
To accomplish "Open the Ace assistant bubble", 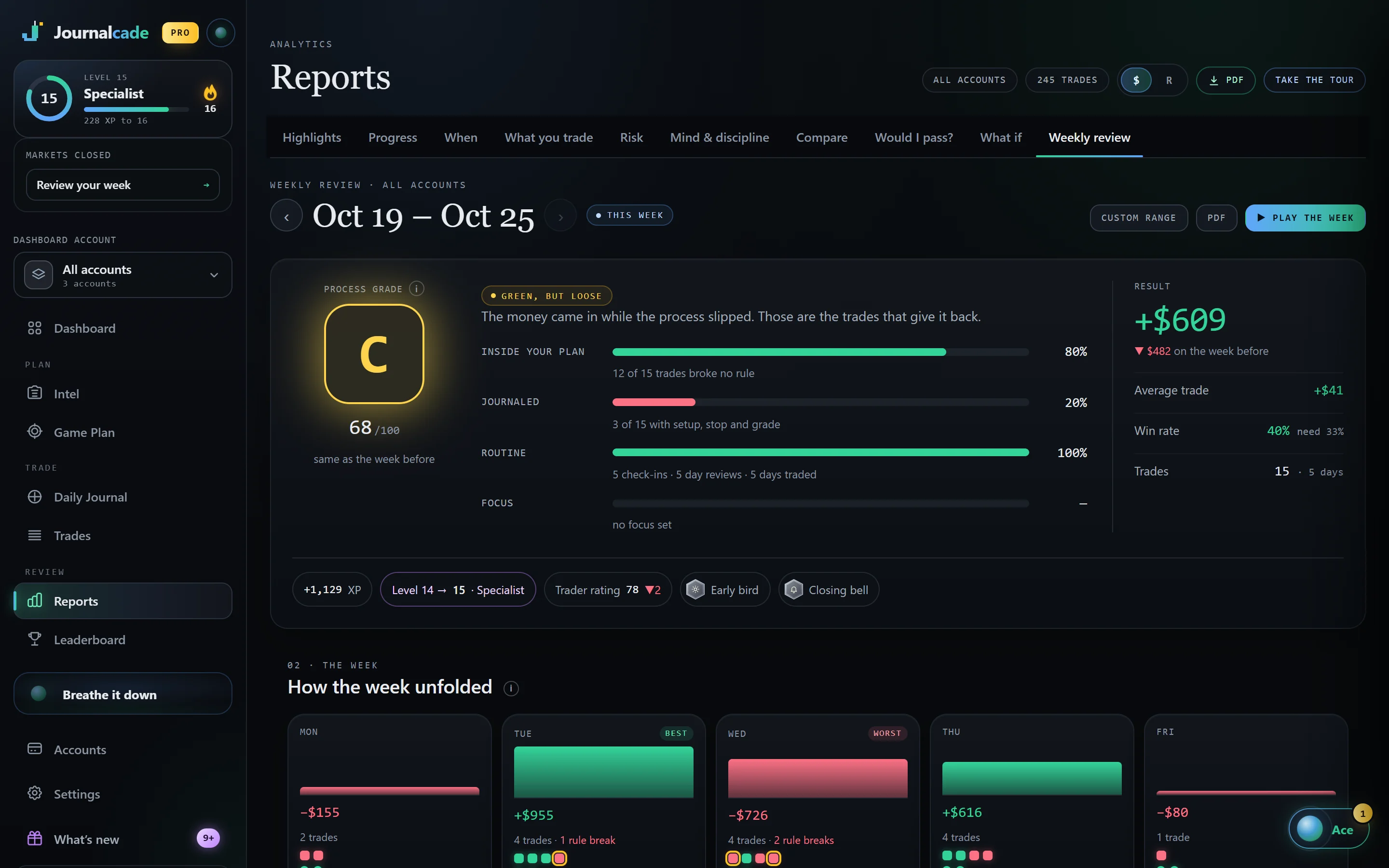I will point(1328,829).
